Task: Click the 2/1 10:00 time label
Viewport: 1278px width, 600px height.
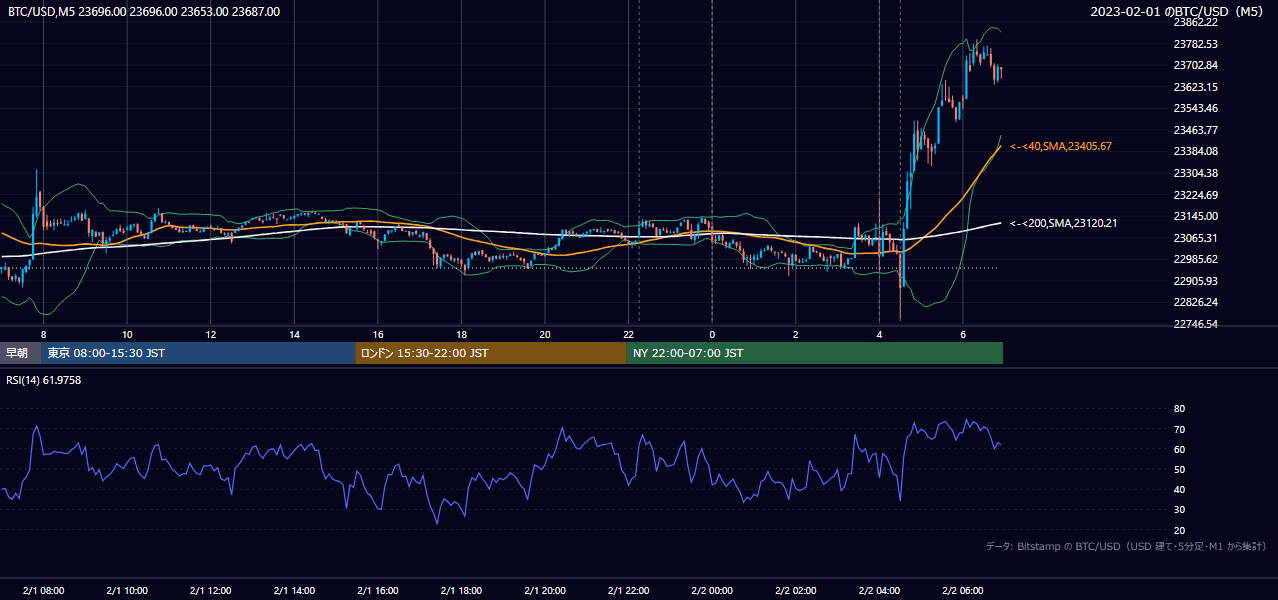Action: click(127, 590)
